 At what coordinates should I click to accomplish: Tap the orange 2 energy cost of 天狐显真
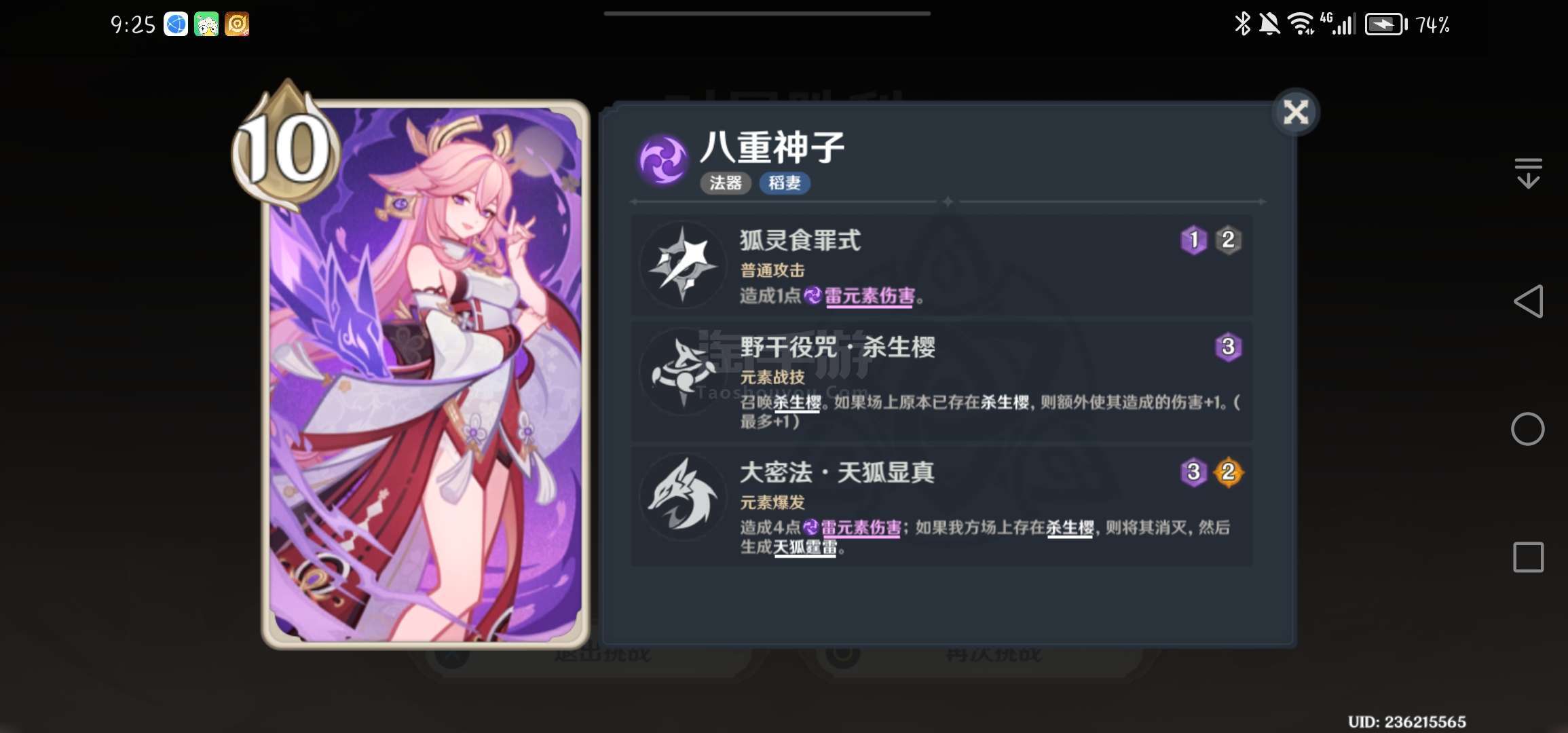click(x=1228, y=472)
